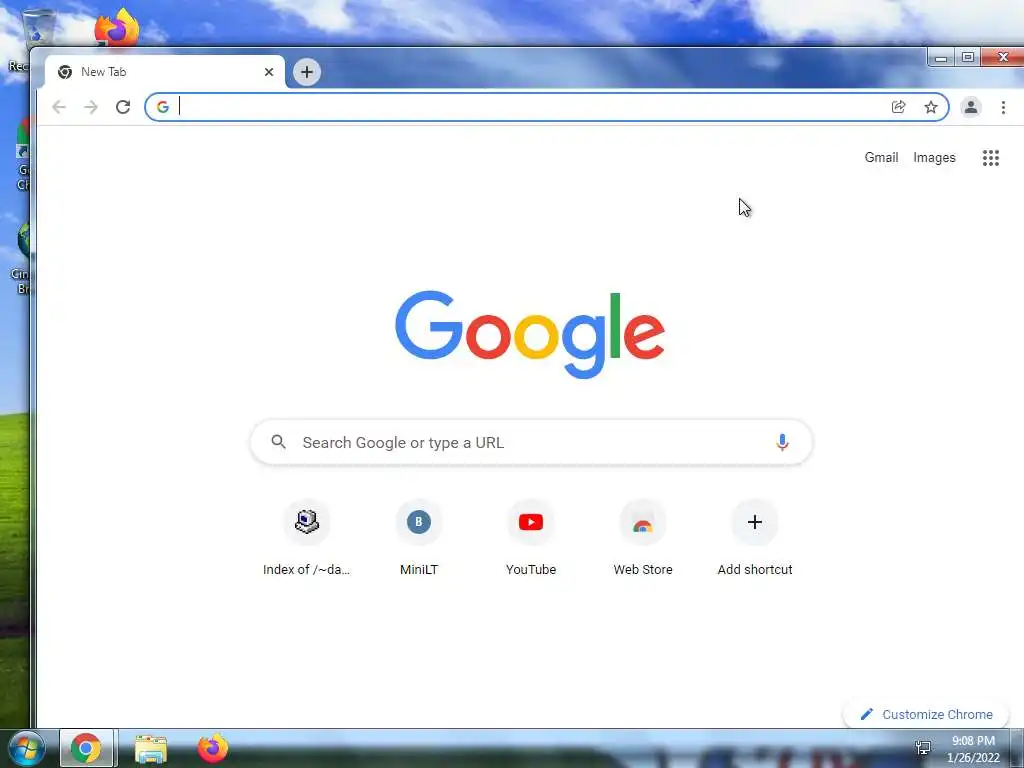Click the magnifier icon in search box
Viewport: 1024px width, 768px height.
(278, 442)
